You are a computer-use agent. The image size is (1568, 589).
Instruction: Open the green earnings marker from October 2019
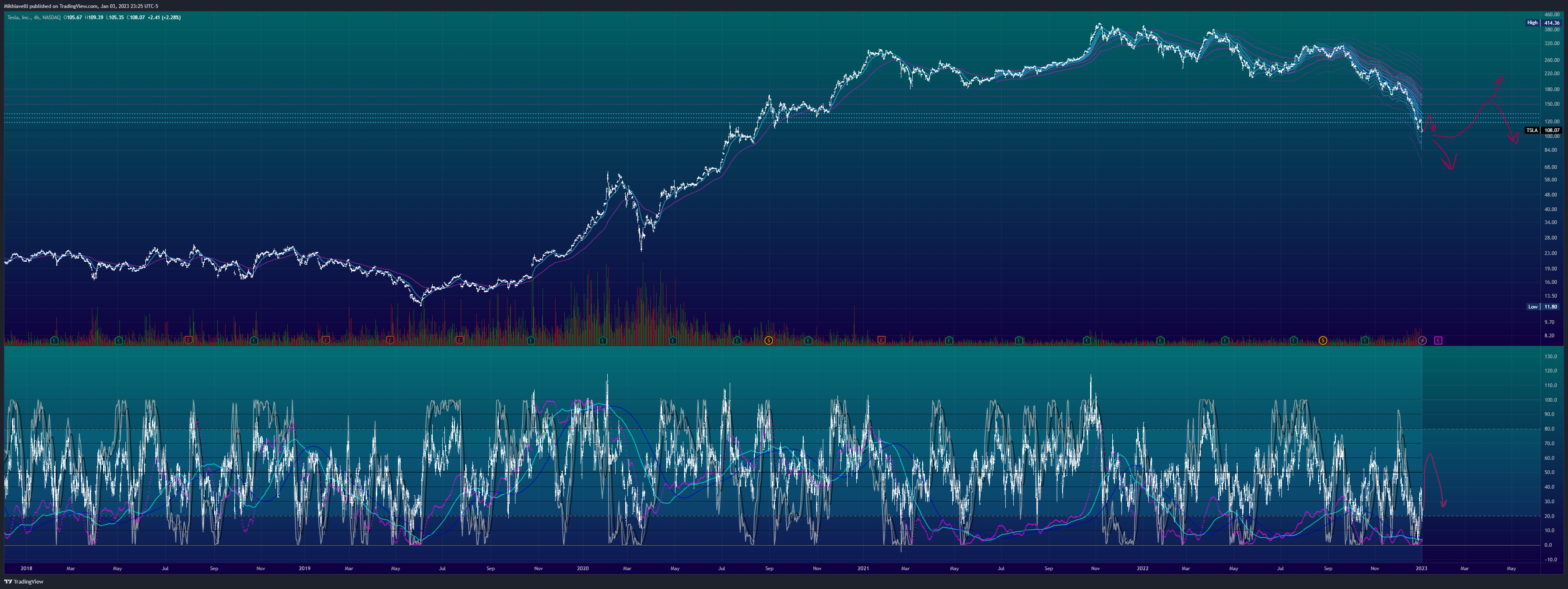(531, 341)
